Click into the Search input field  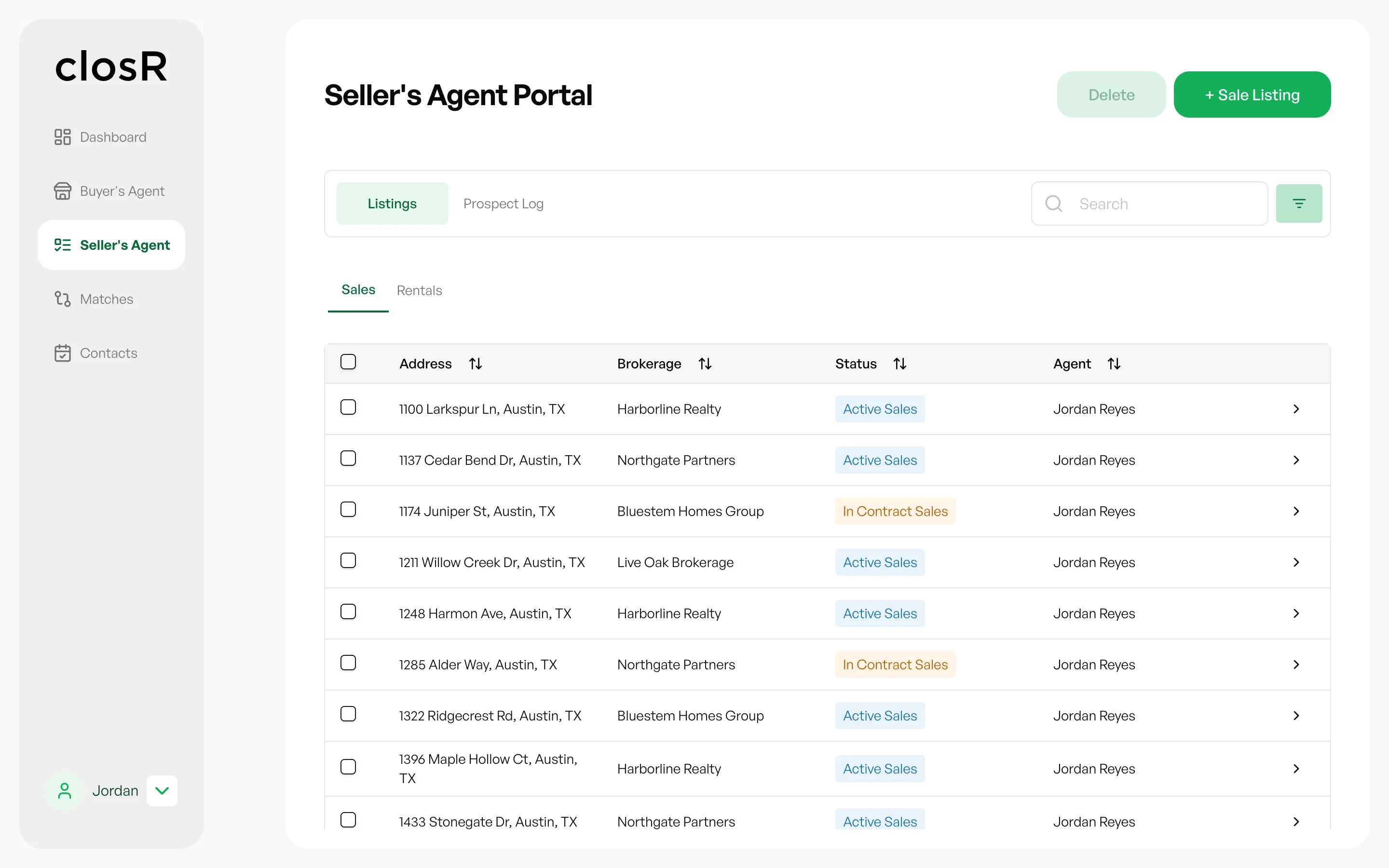point(1149,204)
